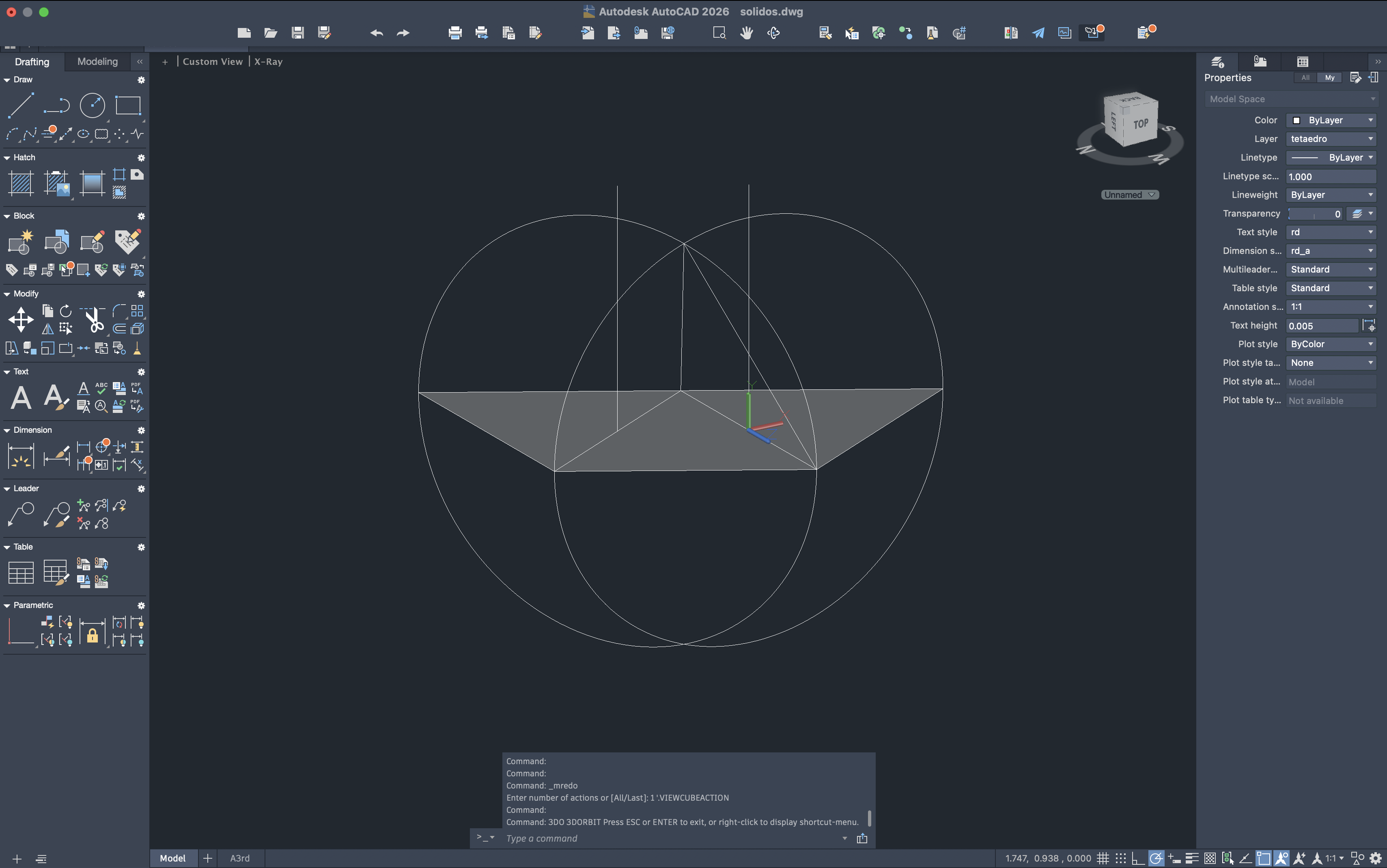
Task: Switch to the Modeling tab
Action: [97, 61]
